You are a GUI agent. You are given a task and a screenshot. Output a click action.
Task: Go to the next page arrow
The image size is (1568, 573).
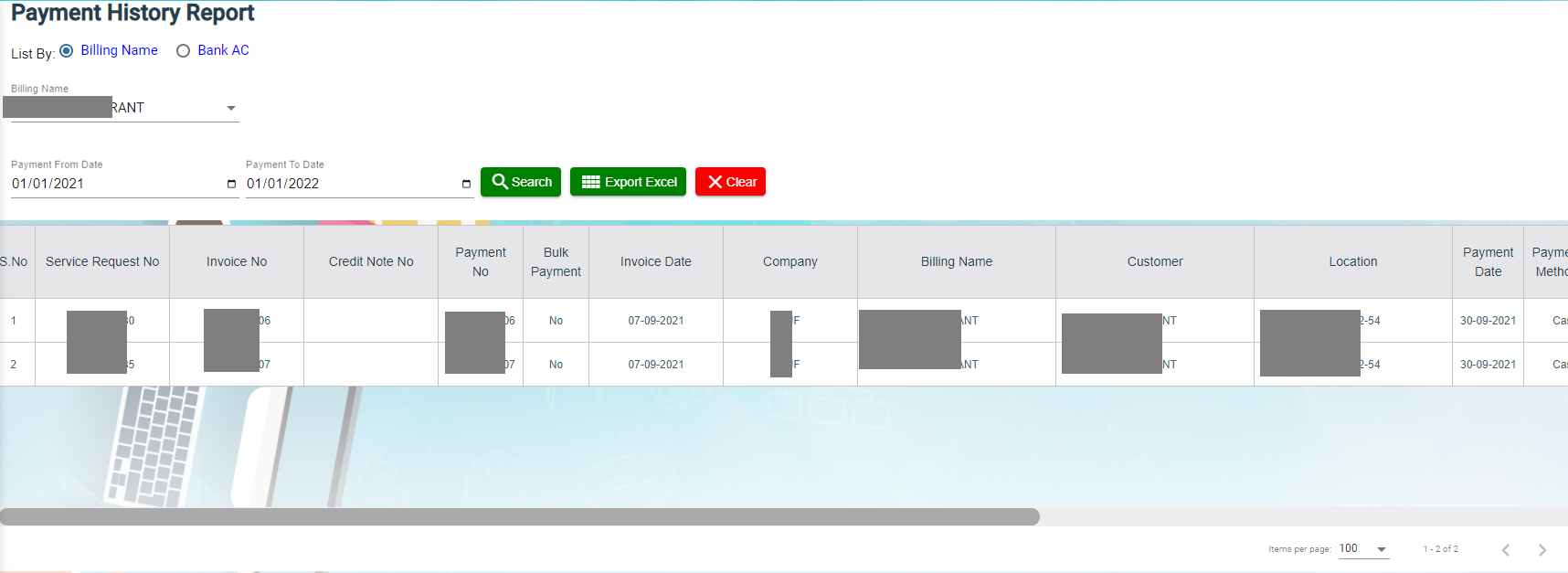click(1542, 550)
